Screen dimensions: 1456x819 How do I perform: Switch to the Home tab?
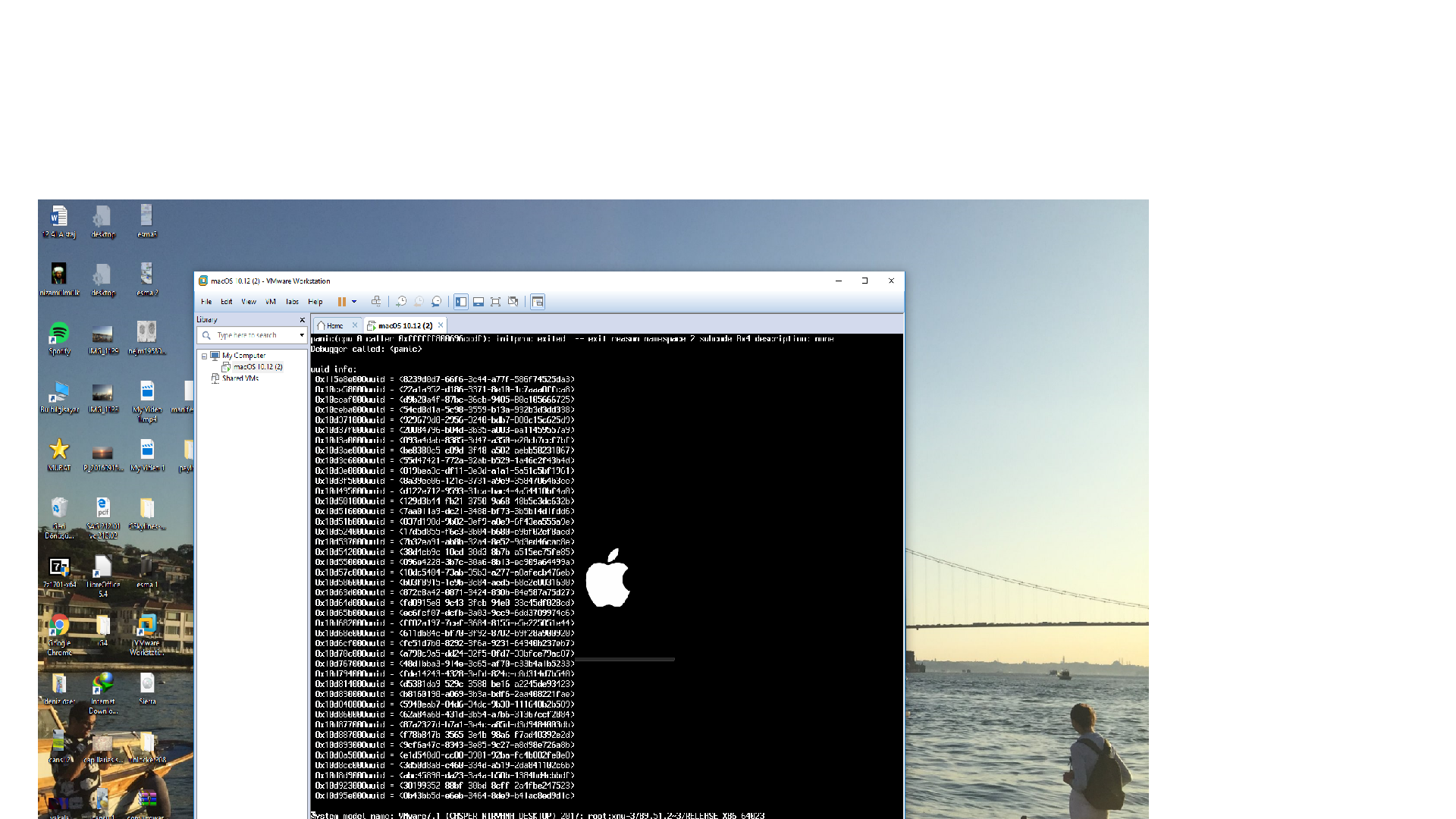click(x=334, y=325)
